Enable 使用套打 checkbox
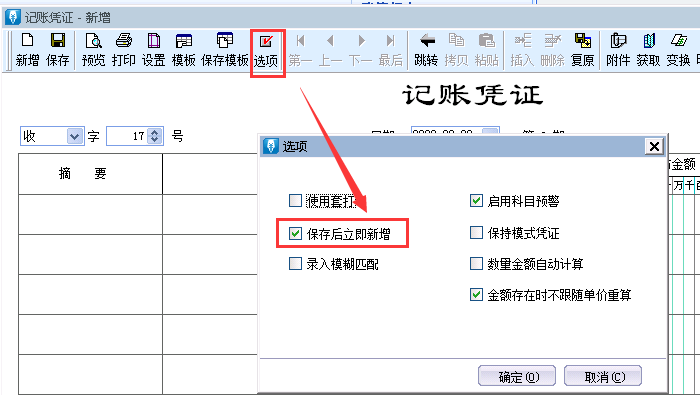This screenshot has width=700, height=395. point(295,201)
